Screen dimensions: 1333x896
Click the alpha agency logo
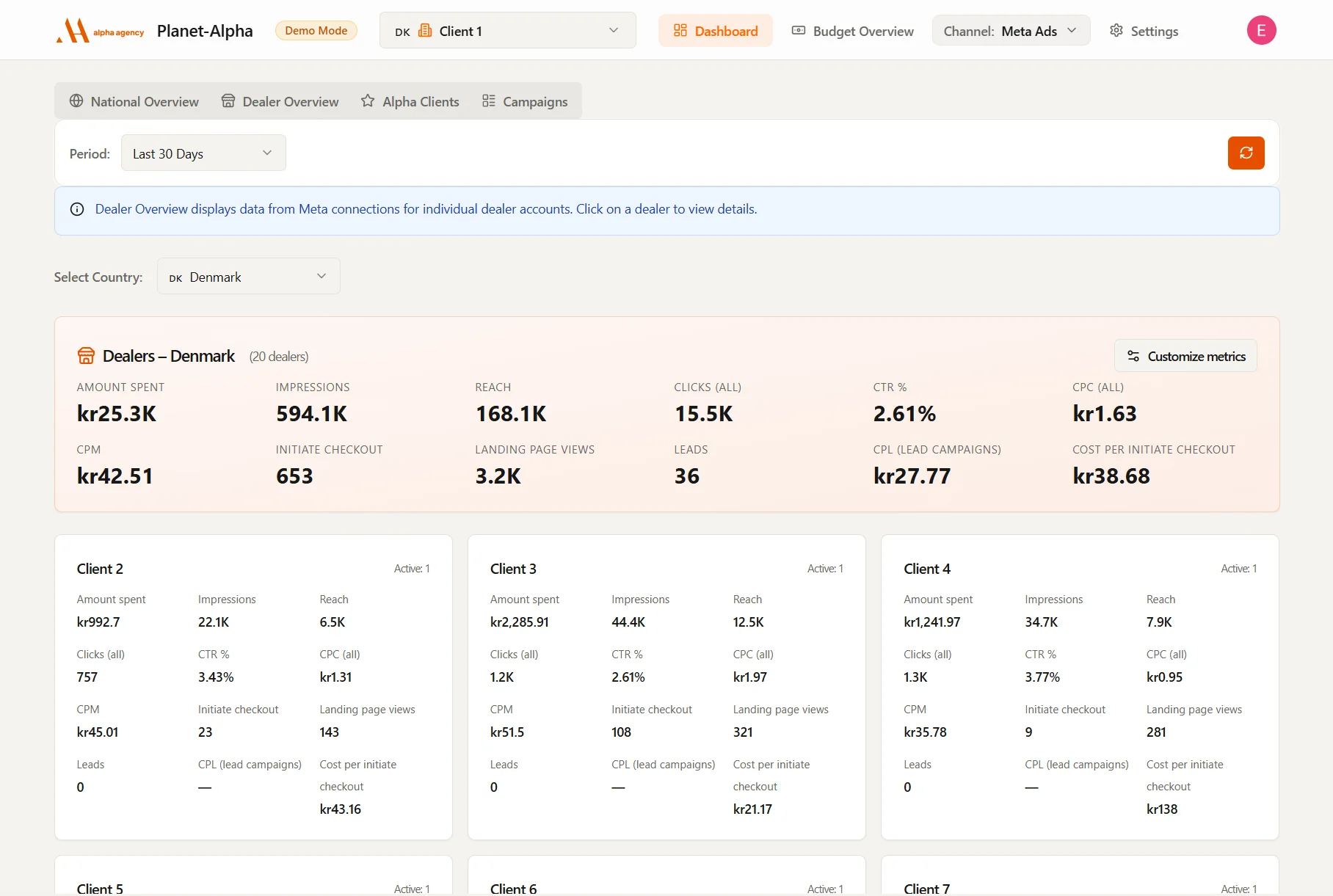click(x=100, y=31)
